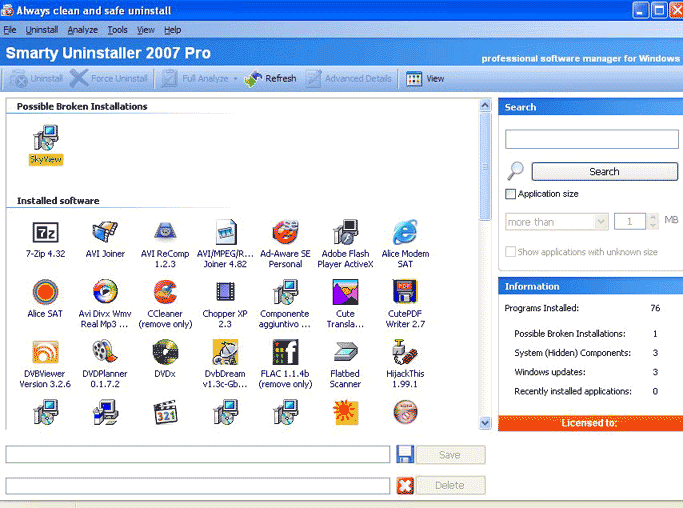Click the CutePDF Writer 2.7 icon
The height and width of the screenshot is (508, 683).
click(404, 291)
